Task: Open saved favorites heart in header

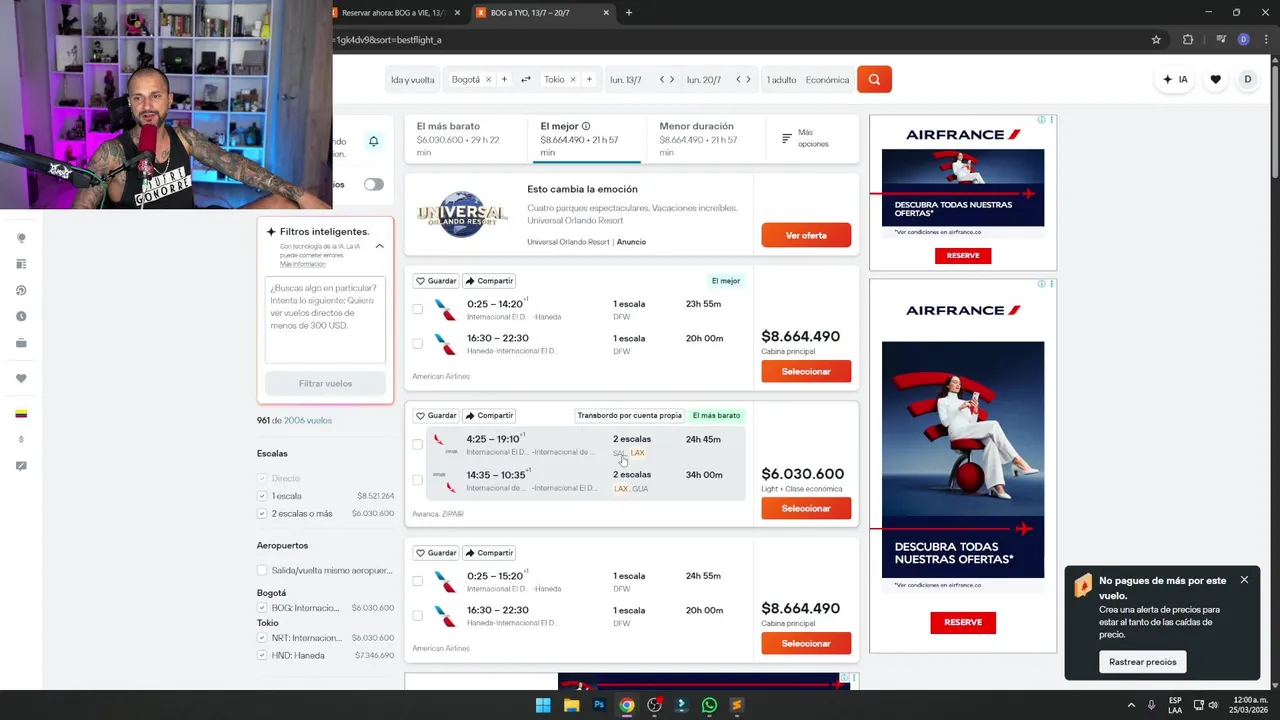Action: 1215,79
